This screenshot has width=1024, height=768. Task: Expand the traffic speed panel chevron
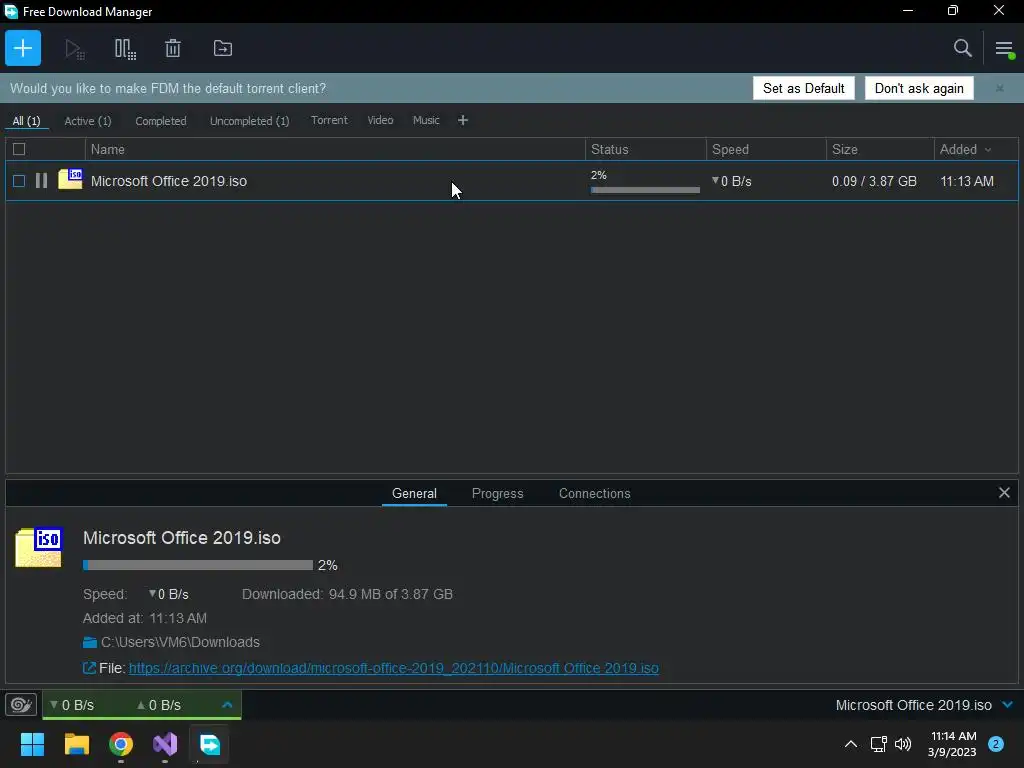pyautogui.click(x=227, y=705)
